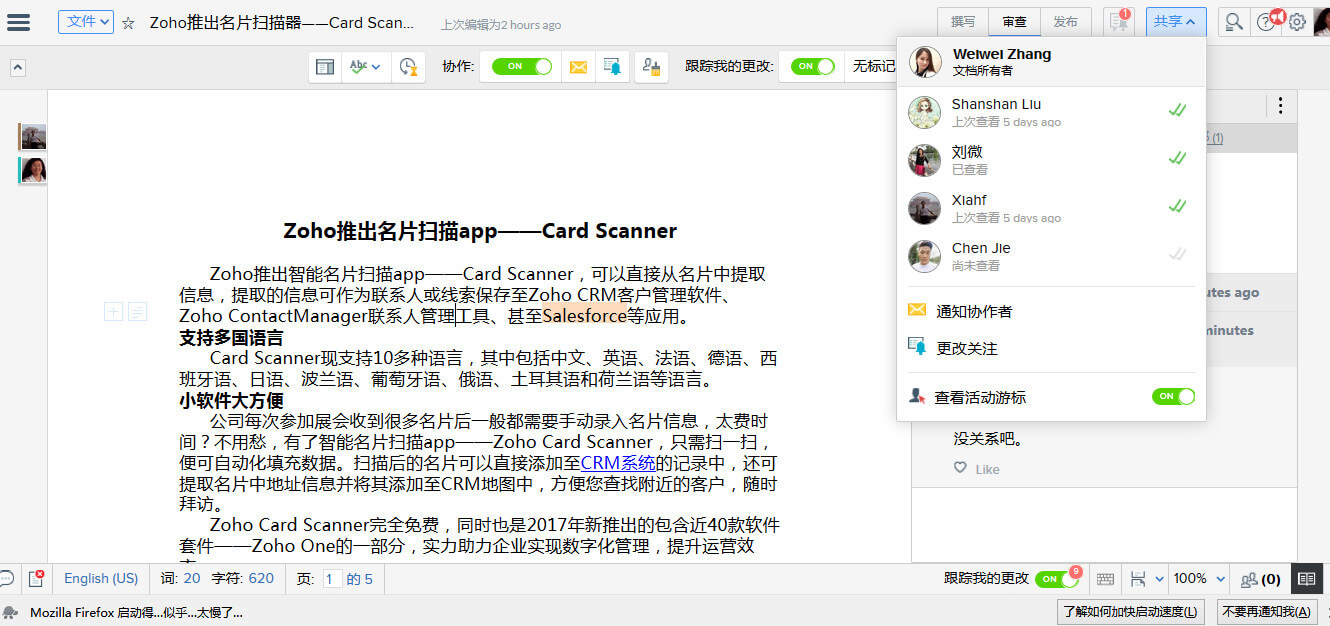The height and width of the screenshot is (626, 1330).
Task: Open the CRM系统 hyperlink
Action: [618, 463]
